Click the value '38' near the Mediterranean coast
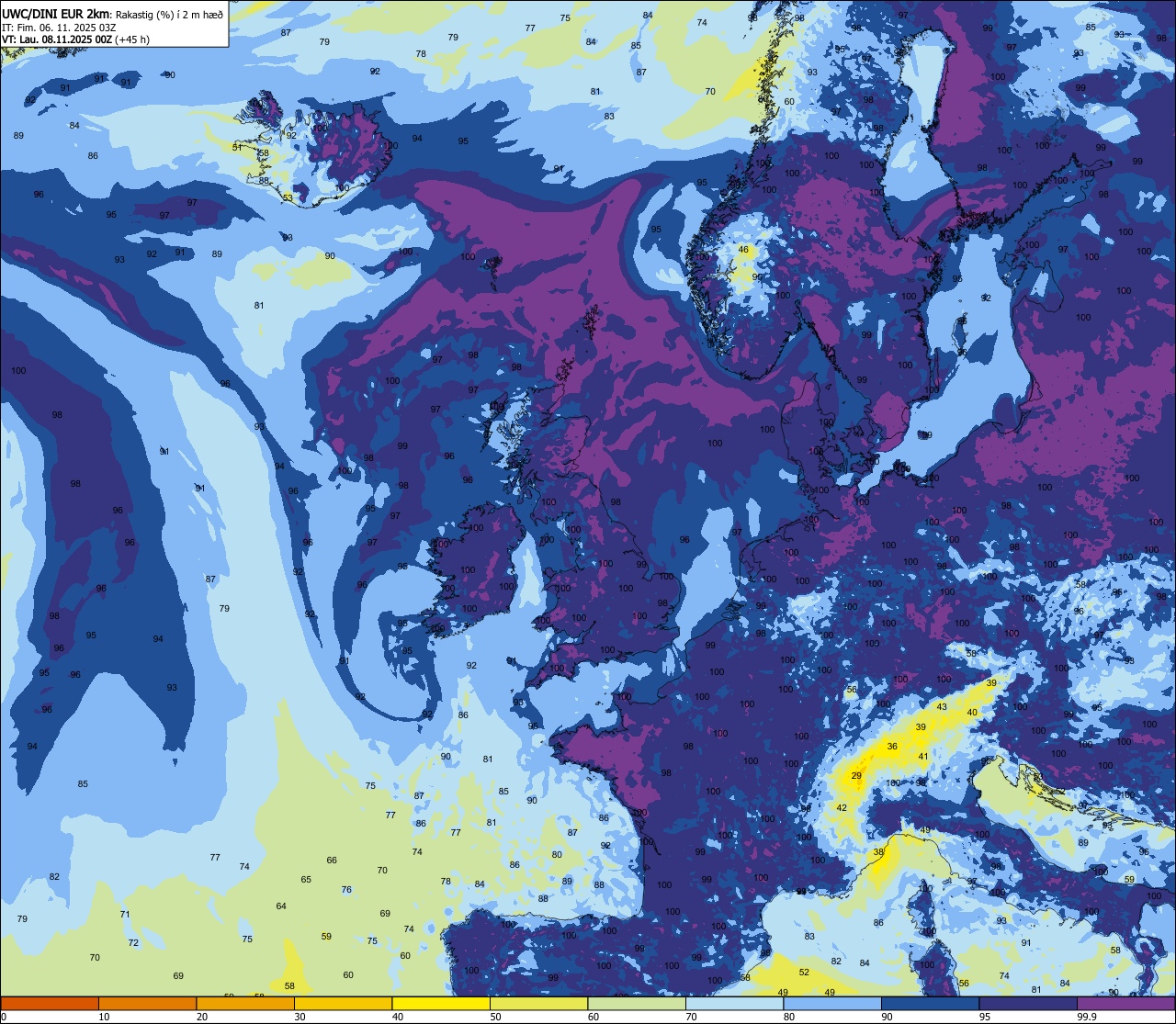 878,852
